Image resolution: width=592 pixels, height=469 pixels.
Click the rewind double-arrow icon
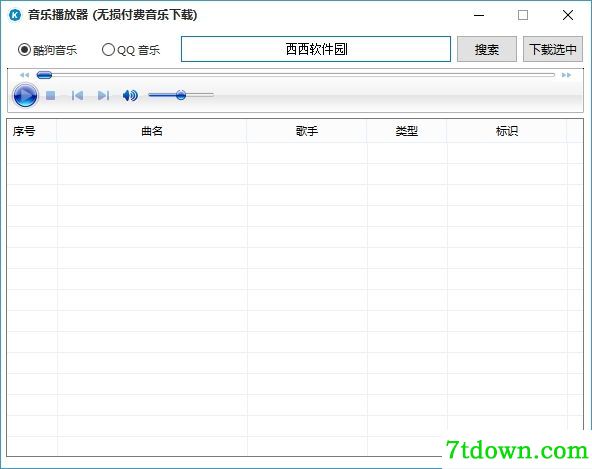25,75
